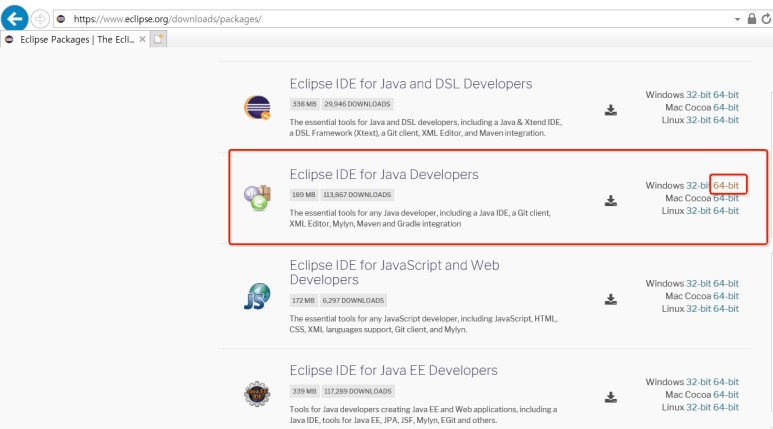Viewport: 773px width, 429px height.
Task: Download Java Developers Mac Cocoa 64-bit
Action: pos(726,198)
